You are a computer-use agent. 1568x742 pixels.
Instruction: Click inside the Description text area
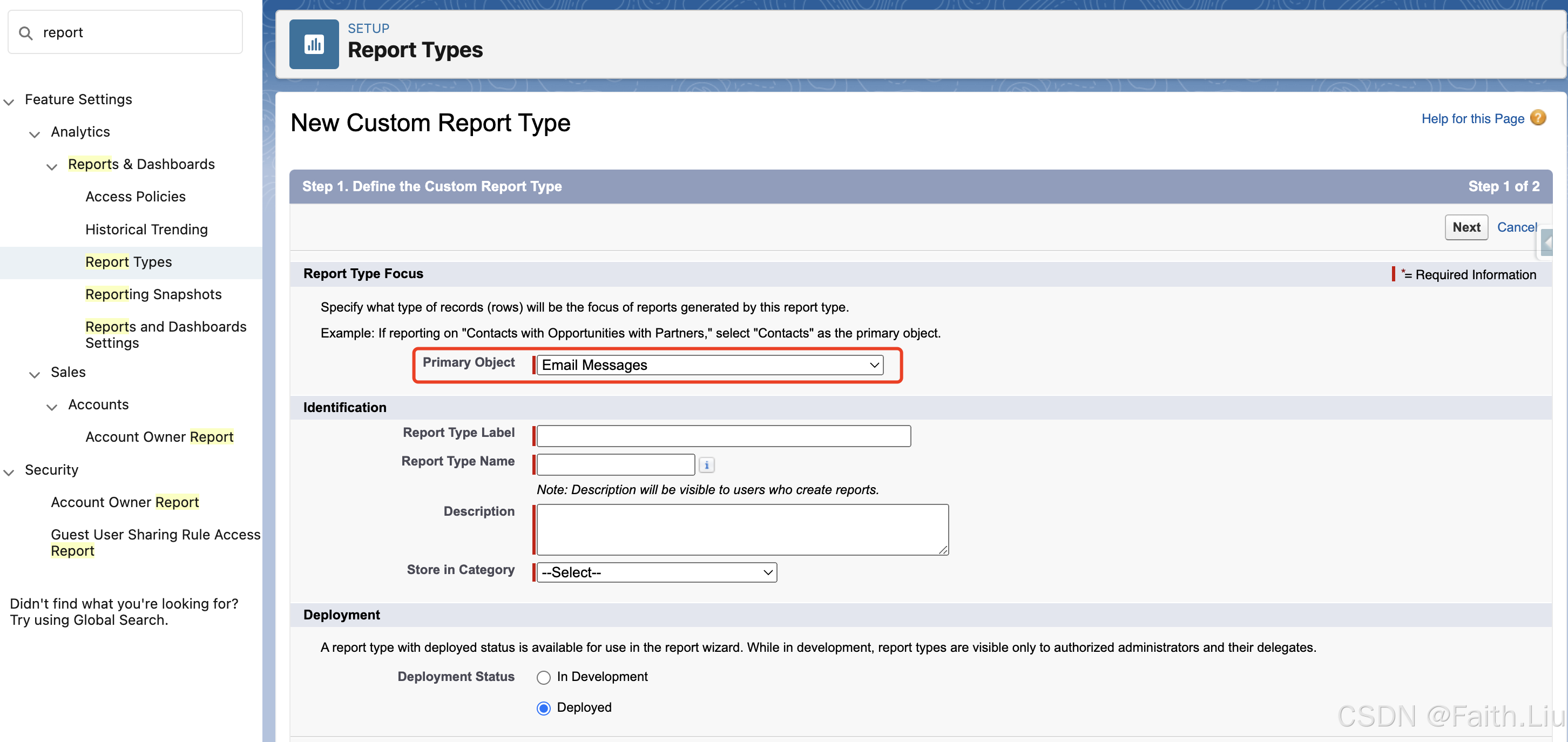[x=742, y=530]
